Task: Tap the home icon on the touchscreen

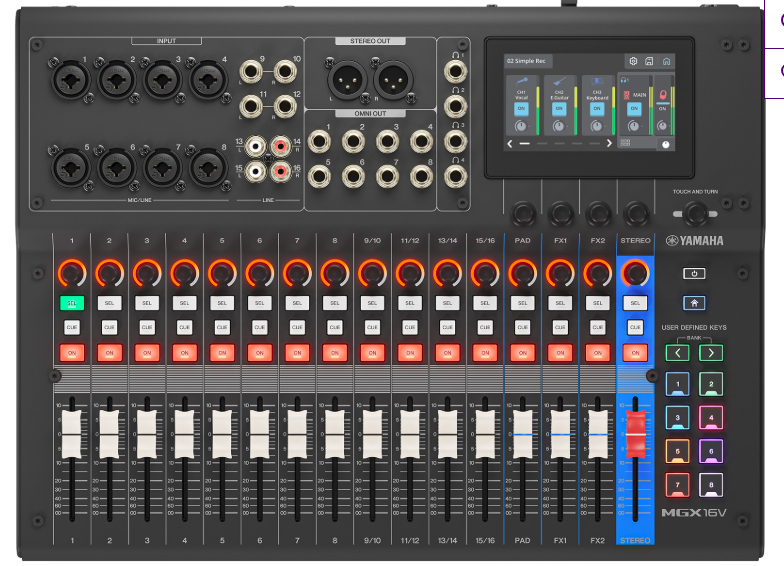Action: coord(666,61)
